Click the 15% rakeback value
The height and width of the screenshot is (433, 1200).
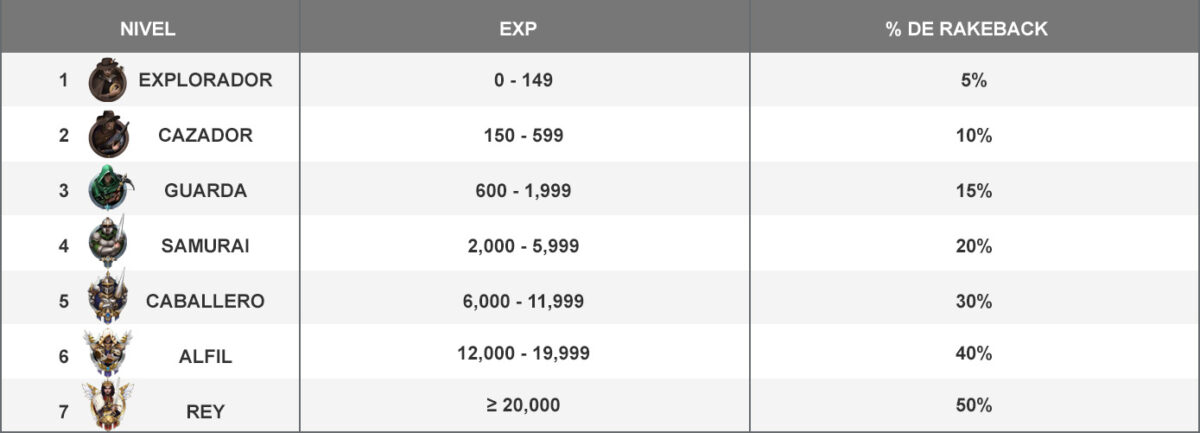click(x=973, y=190)
